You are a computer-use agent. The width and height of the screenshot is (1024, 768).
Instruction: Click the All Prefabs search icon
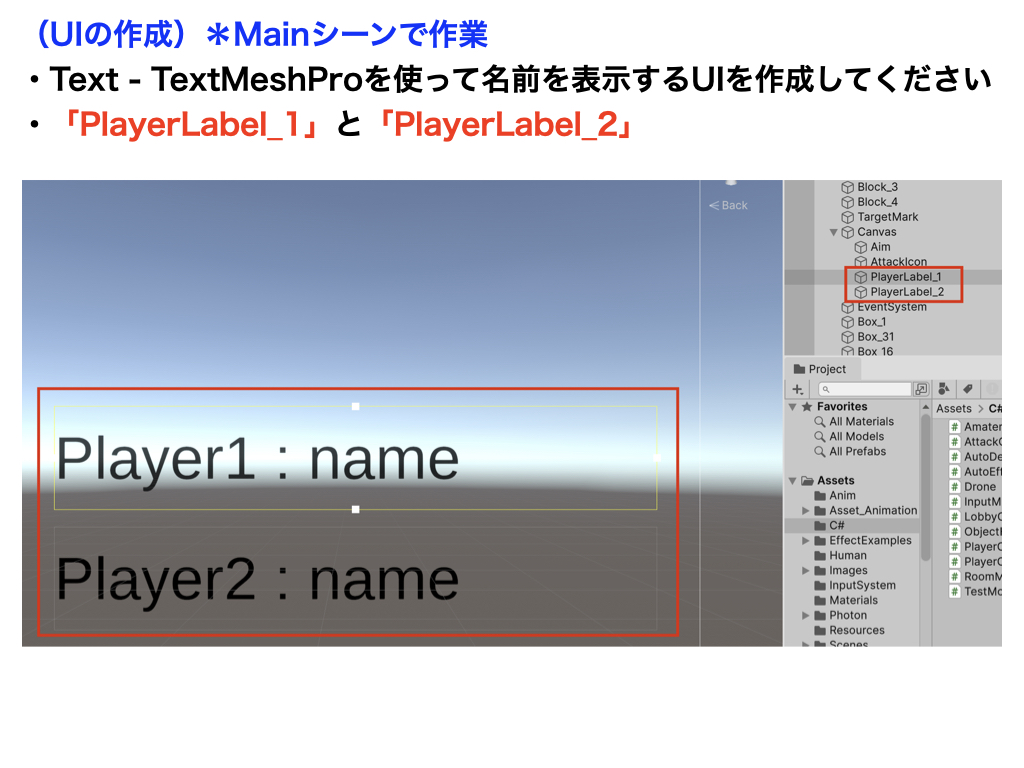point(820,452)
